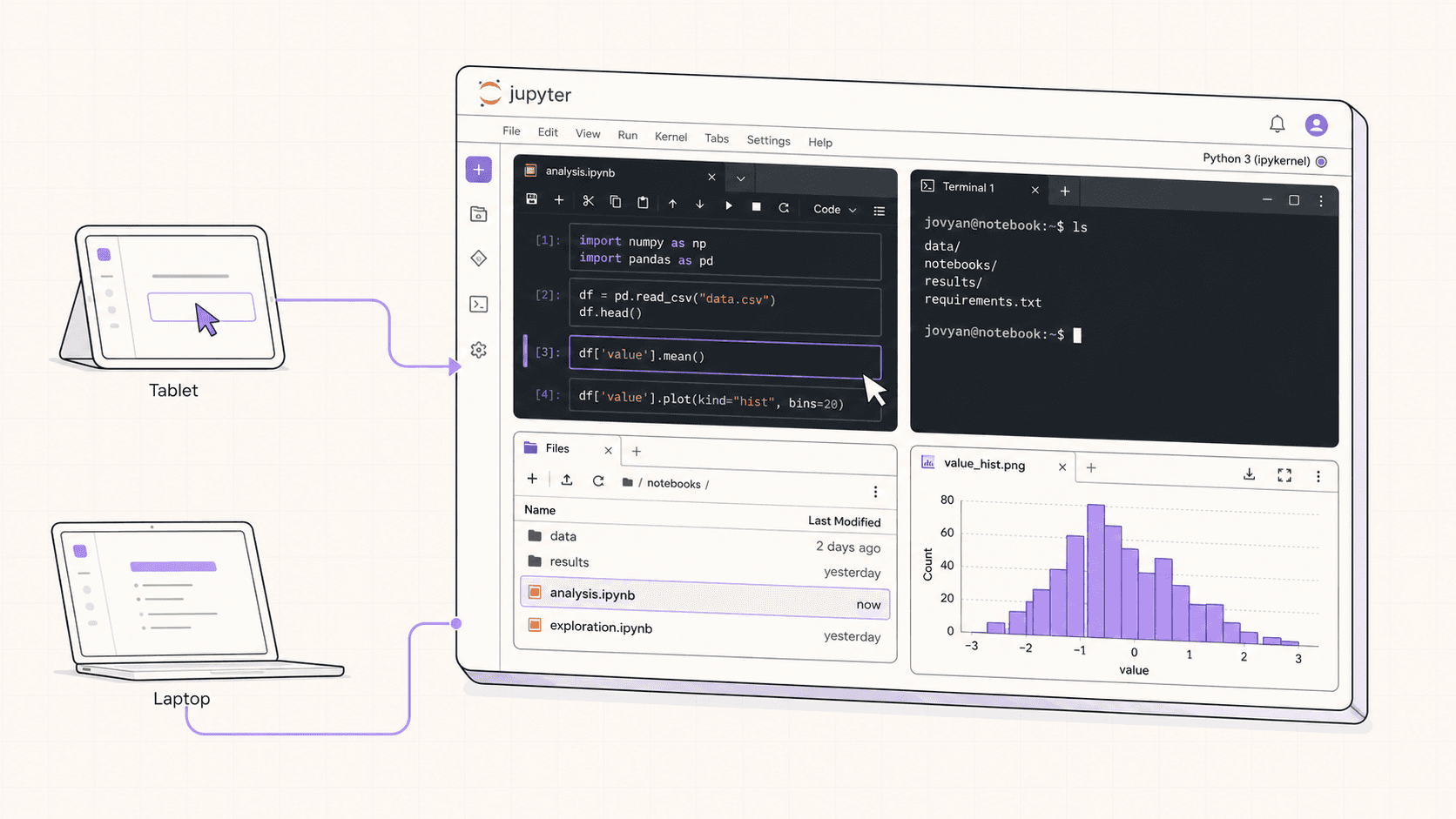Download the value_hist.png image
The height and width of the screenshot is (819, 1456).
pos(1249,474)
